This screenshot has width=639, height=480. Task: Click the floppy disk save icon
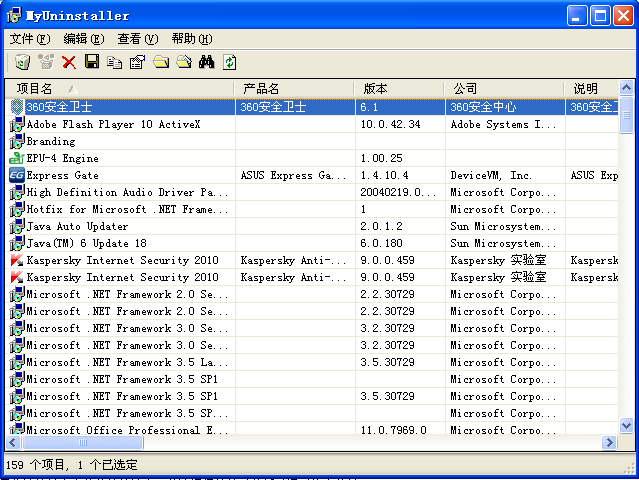pyautogui.click(x=92, y=63)
